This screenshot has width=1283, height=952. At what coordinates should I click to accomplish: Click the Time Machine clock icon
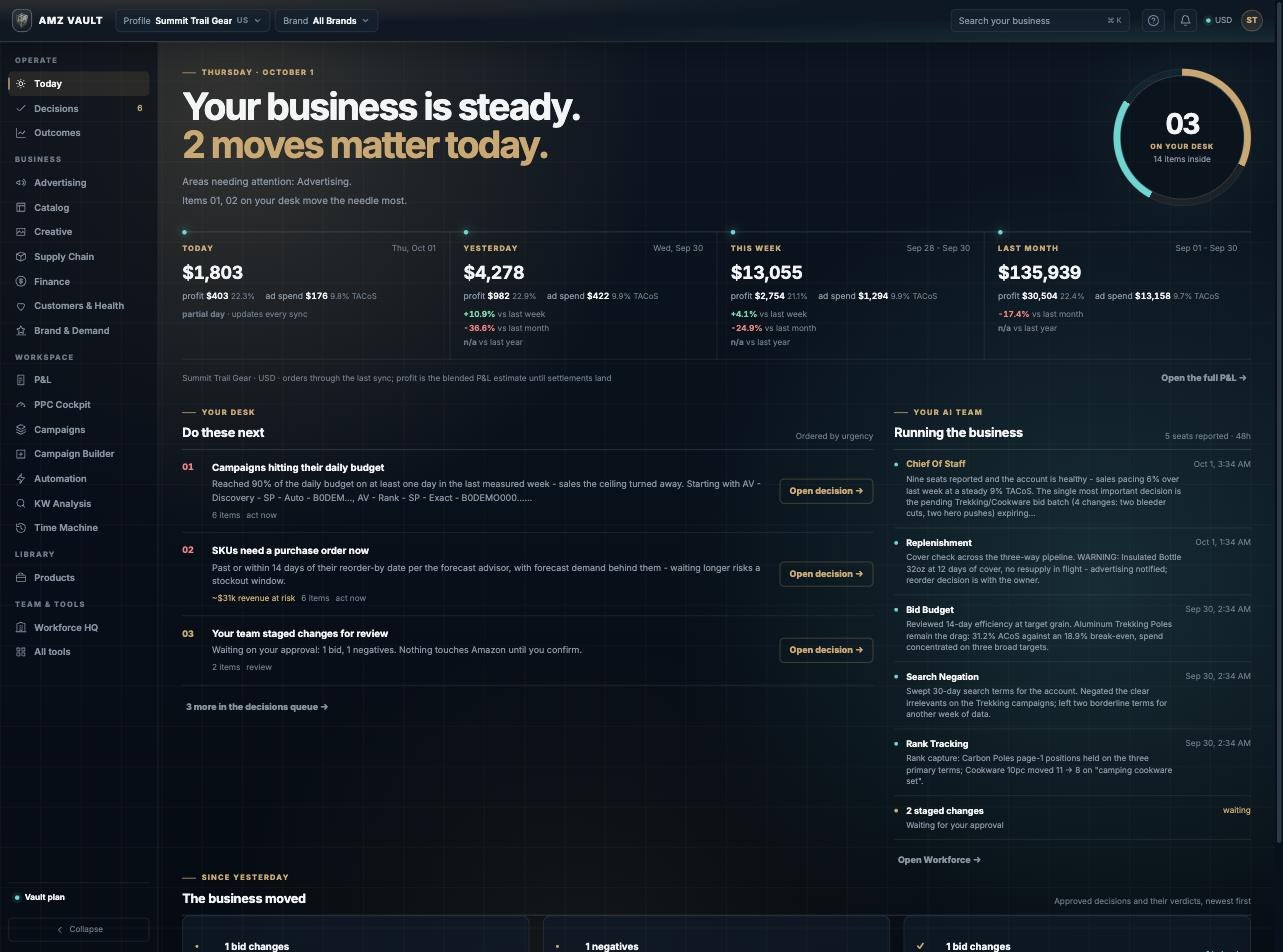tap(21, 528)
